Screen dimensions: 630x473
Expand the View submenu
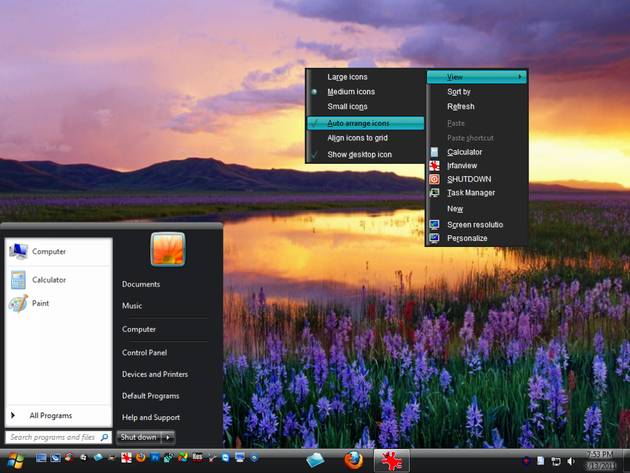(x=475, y=77)
